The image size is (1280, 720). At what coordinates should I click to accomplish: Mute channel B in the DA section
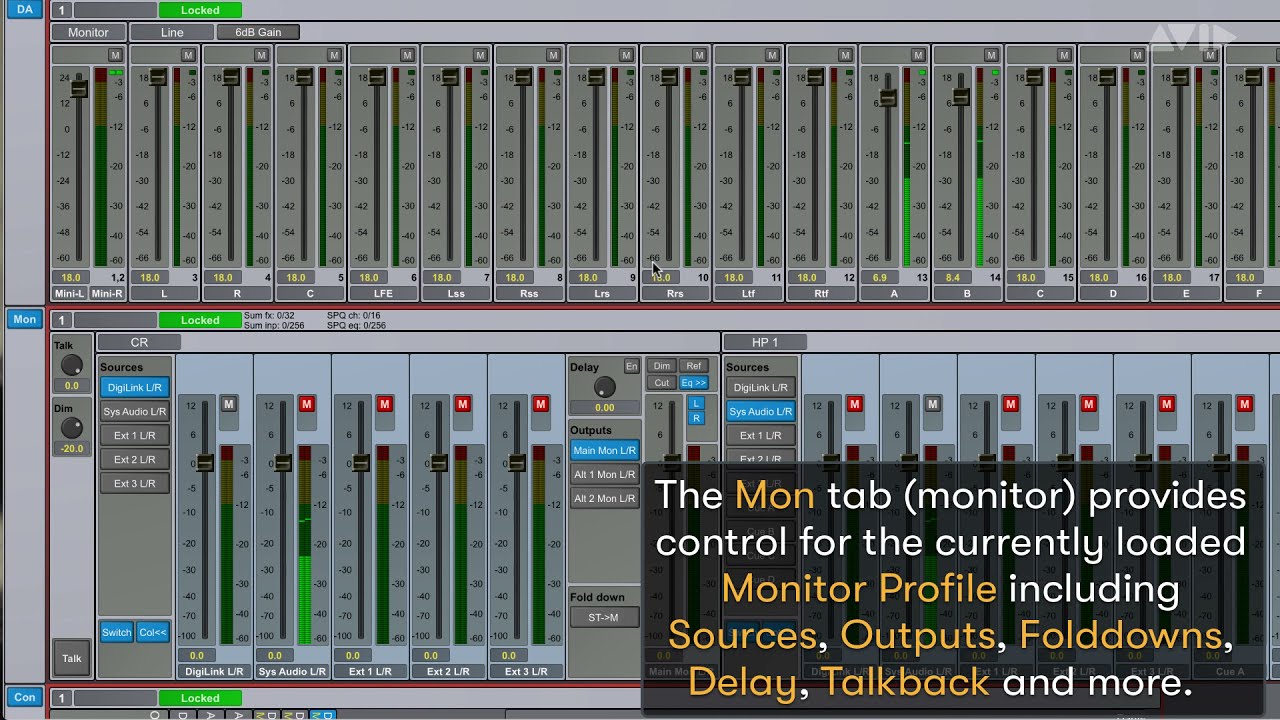pos(991,55)
